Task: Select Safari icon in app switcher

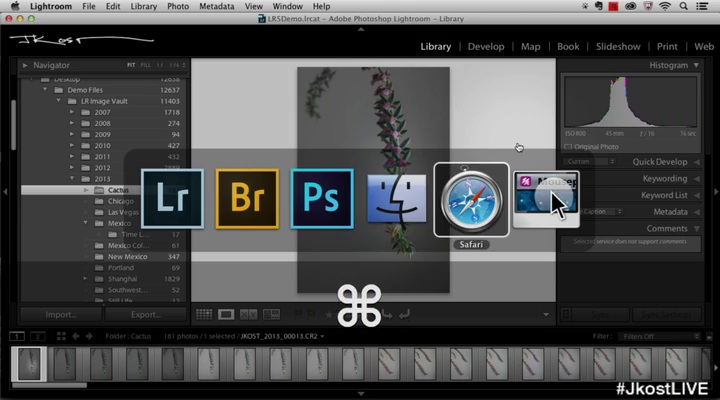Action: tap(471, 200)
